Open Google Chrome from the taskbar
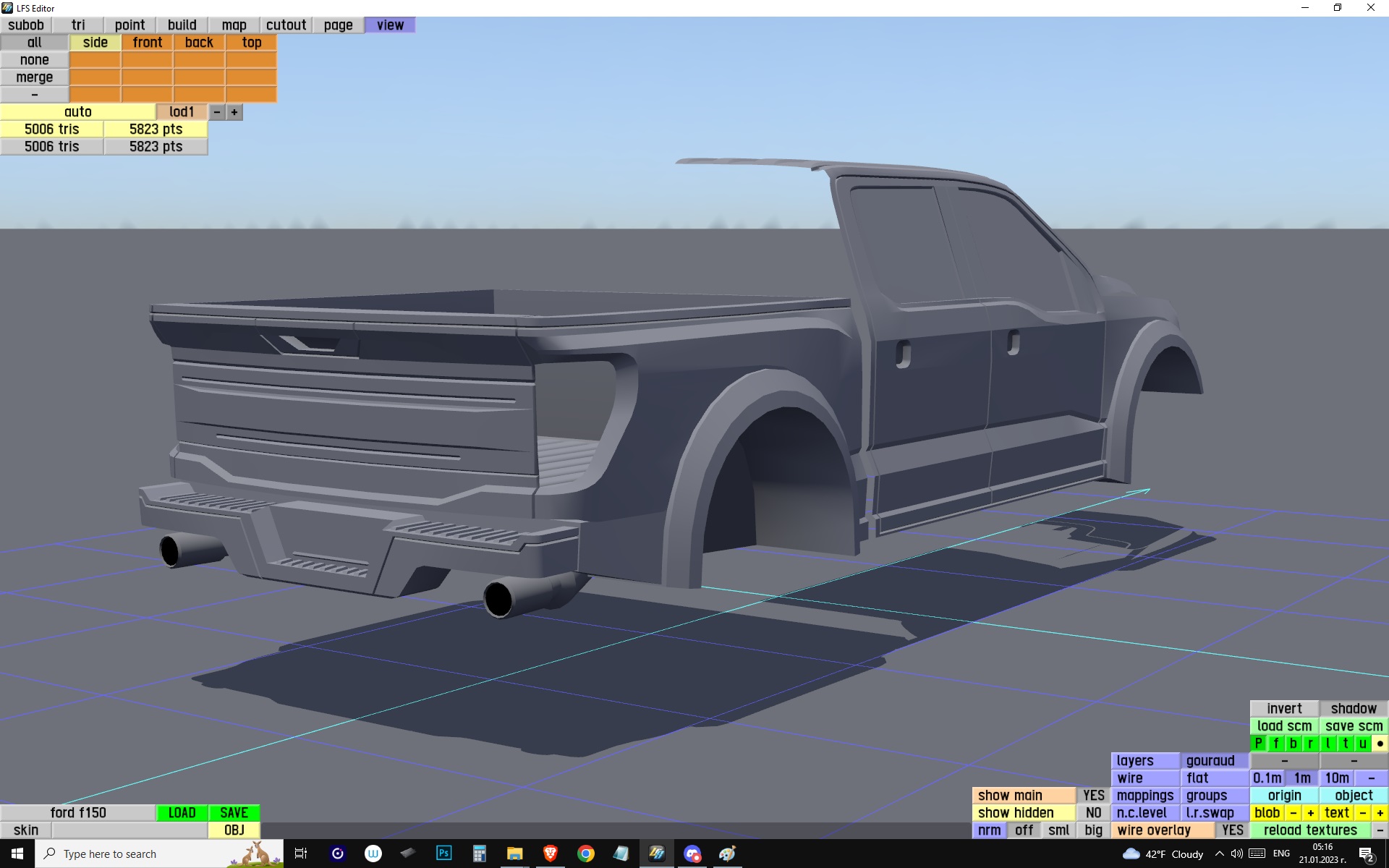The height and width of the screenshot is (868, 1389). click(x=586, y=854)
